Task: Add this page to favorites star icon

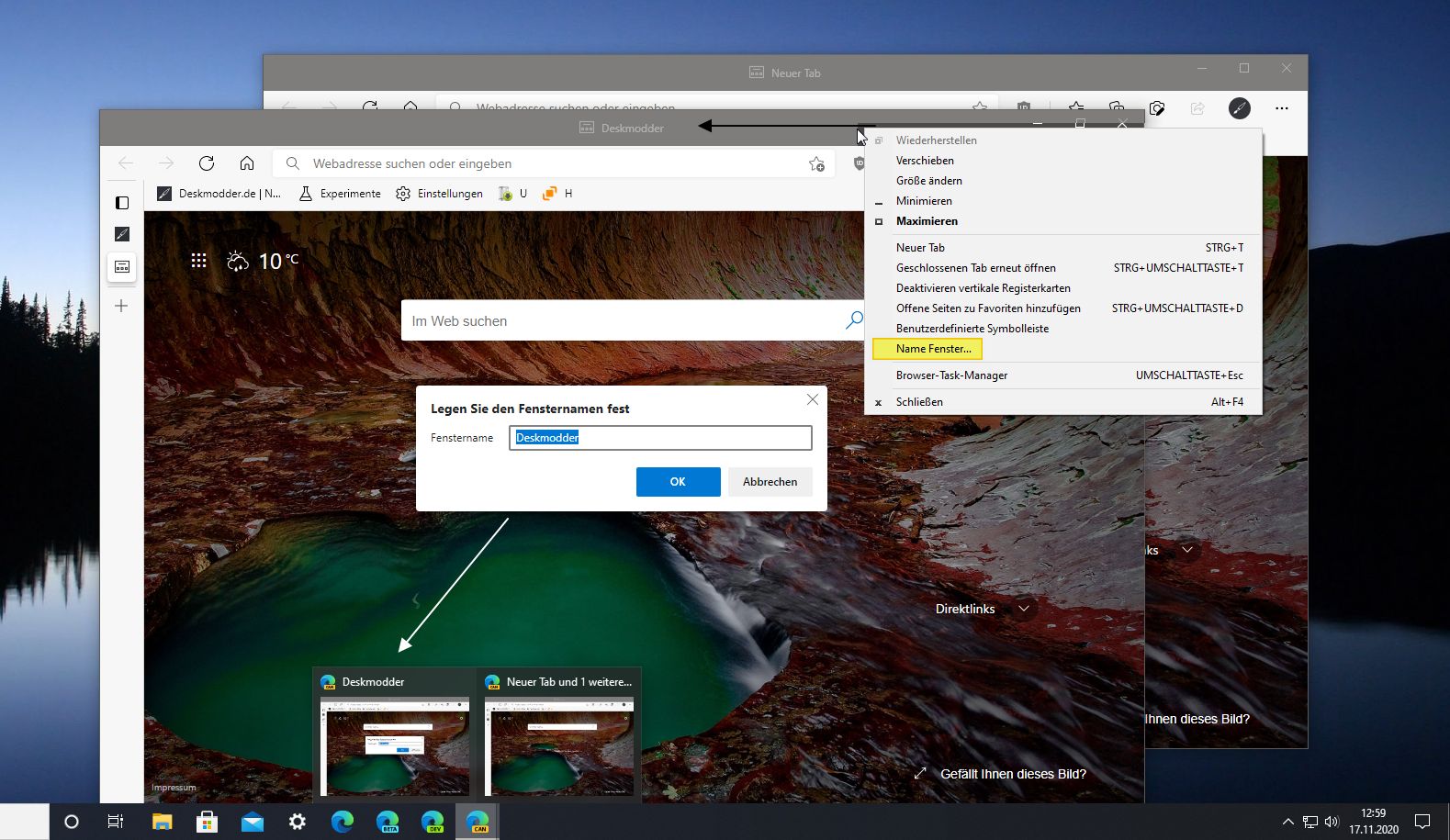Action: (x=816, y=164)
